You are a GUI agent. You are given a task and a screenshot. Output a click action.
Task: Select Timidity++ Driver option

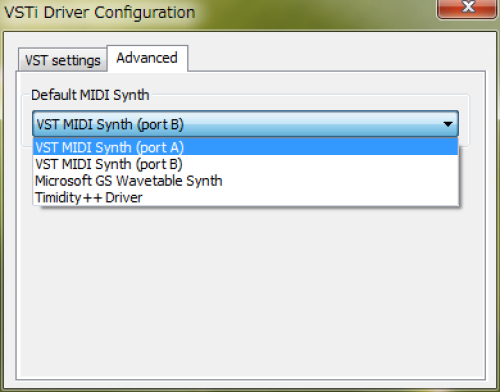pos(246,197)
